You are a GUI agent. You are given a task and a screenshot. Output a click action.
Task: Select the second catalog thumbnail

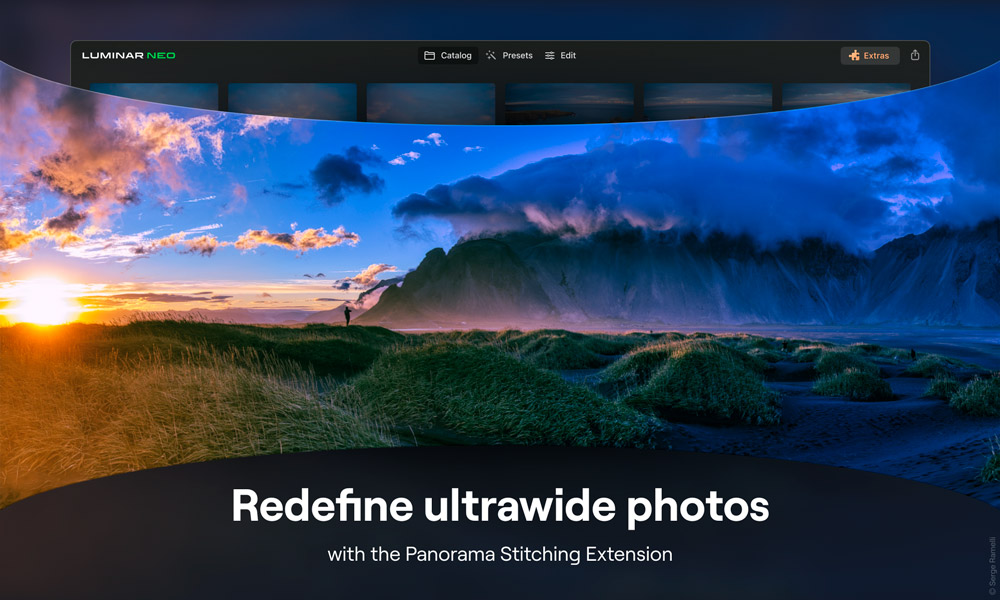[x=292, y=100]
